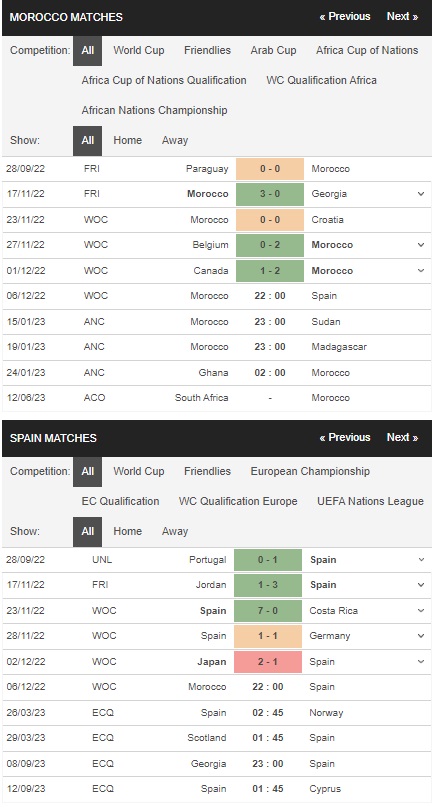435x808 pixels.
Task: Open the 7 - 0 Spain score
Action: coord(268,611)
